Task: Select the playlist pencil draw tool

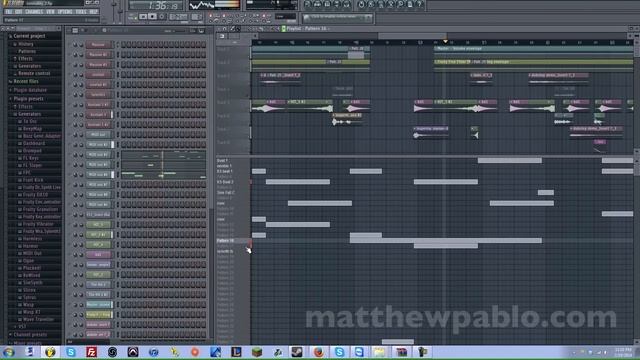Action: click(232, 29)
